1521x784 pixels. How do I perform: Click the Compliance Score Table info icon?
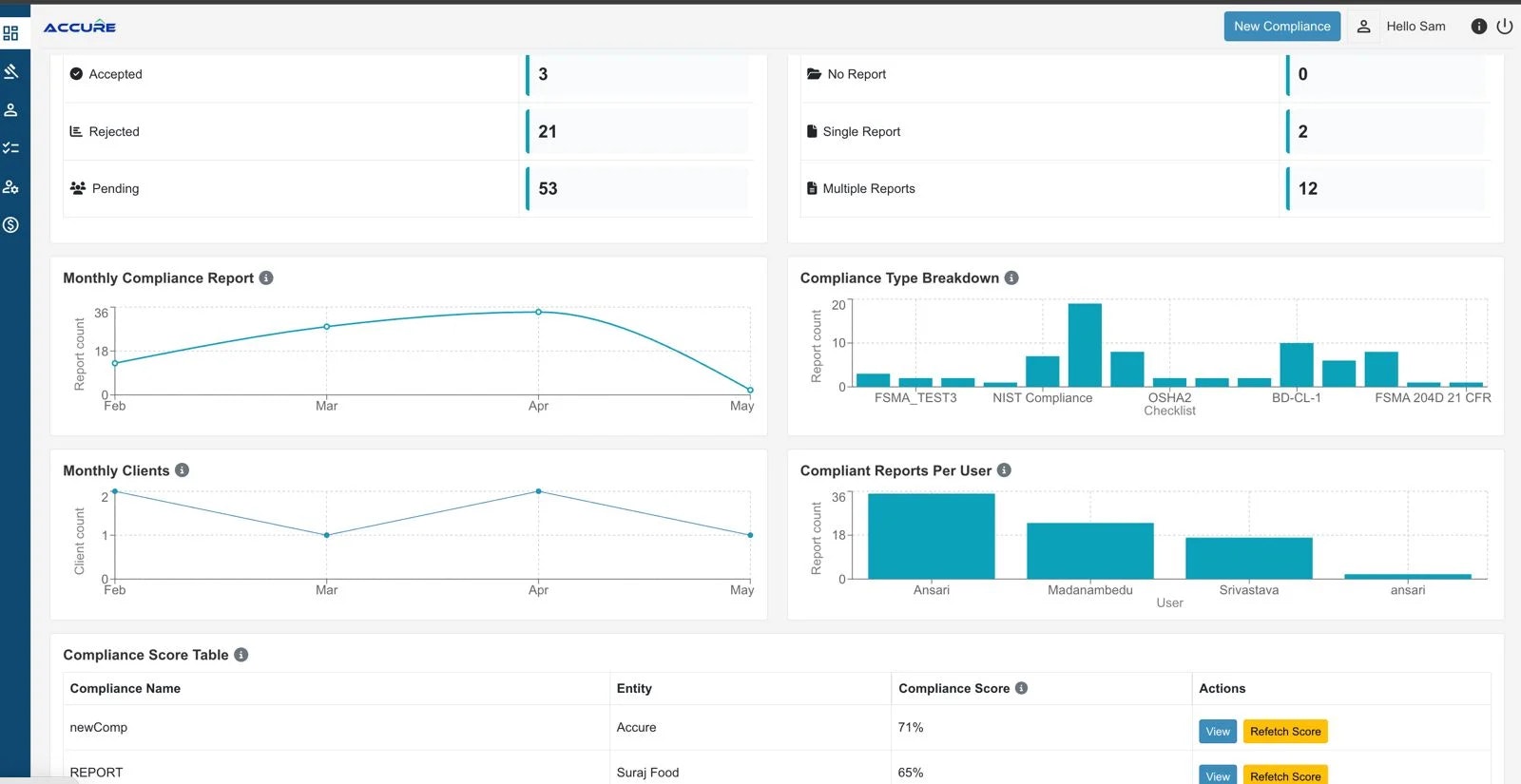pyautogui.click(x=241, y=655)
